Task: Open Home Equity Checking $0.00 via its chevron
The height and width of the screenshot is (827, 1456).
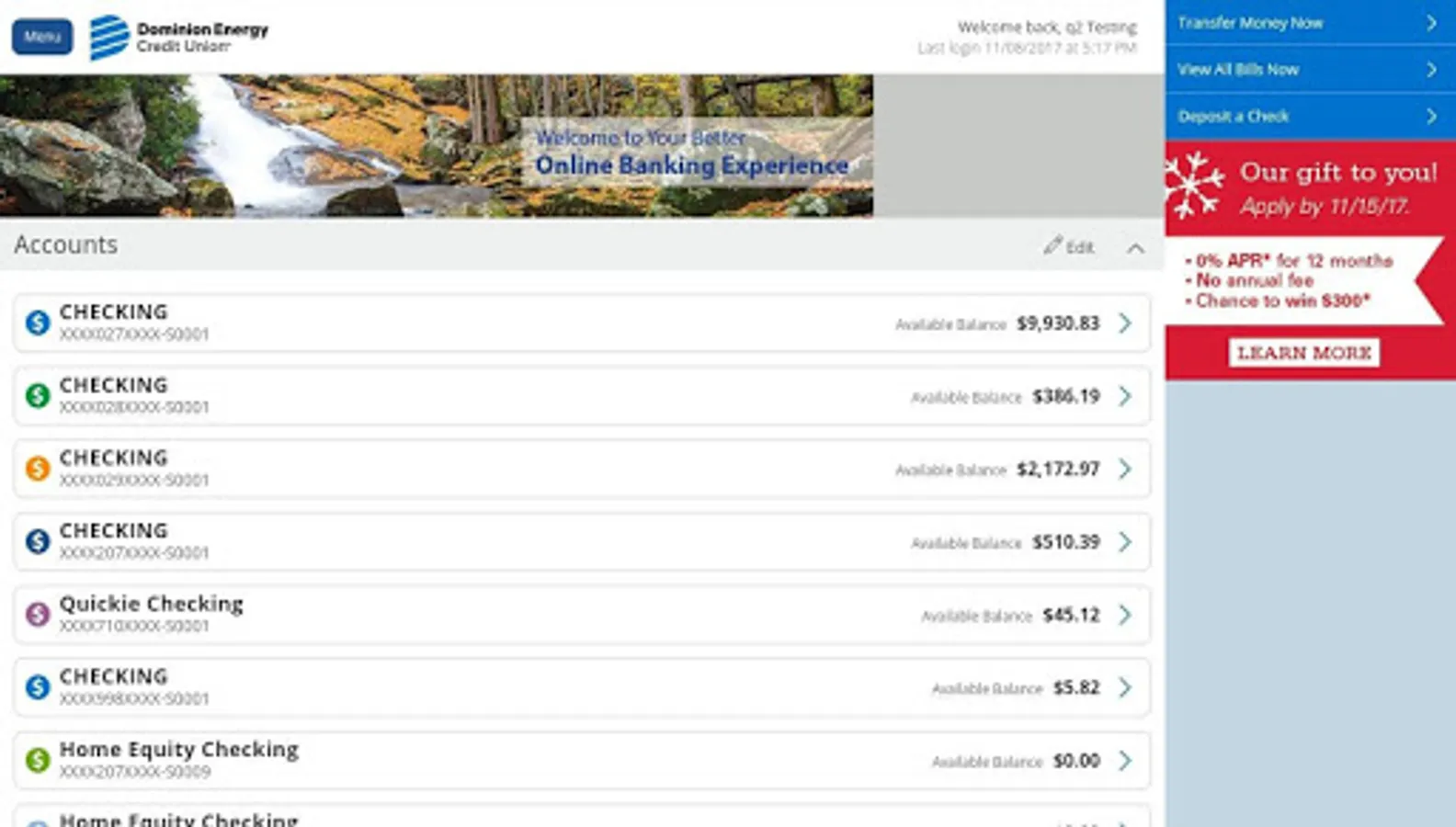Action: click(1125, 760)
